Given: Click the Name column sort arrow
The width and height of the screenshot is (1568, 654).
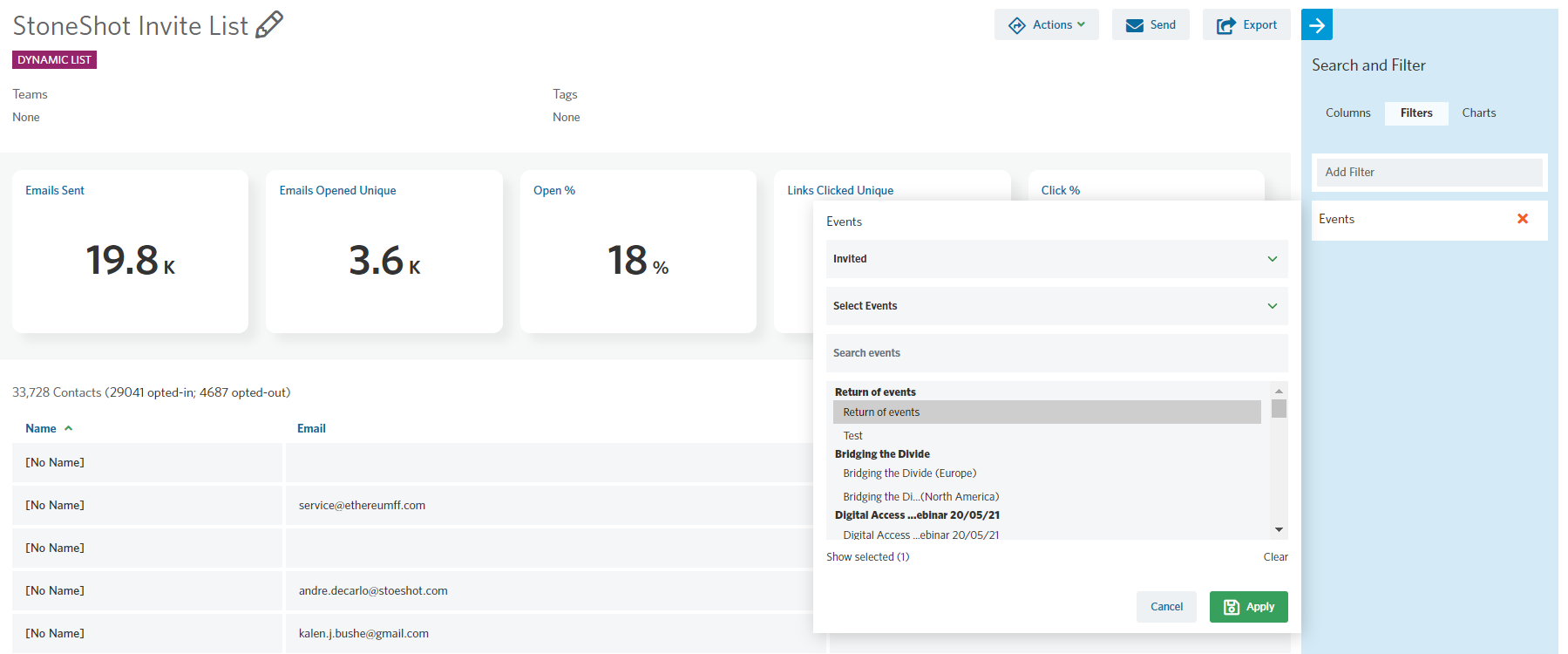Looking at the screenshot, I should 69,428.
